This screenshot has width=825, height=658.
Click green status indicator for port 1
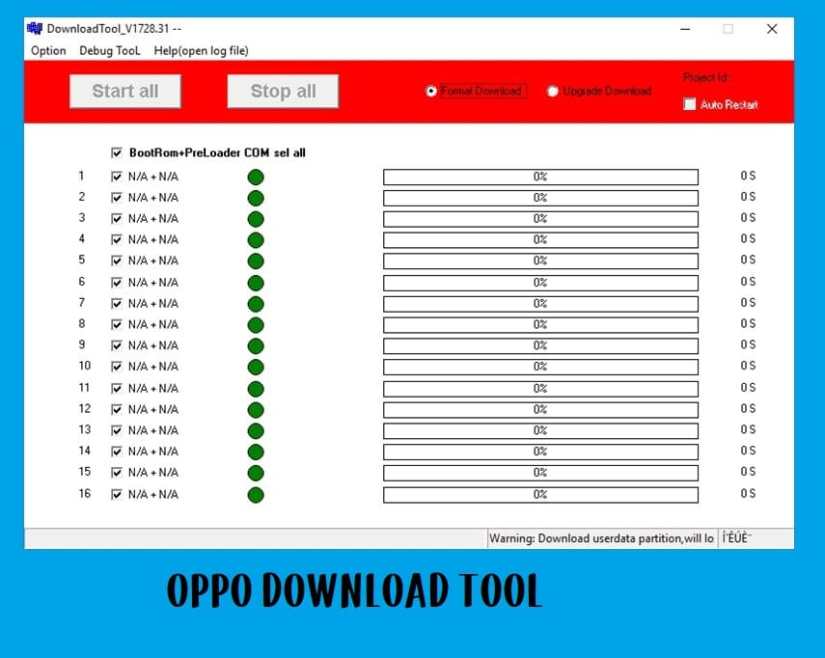tap(256, 177)
